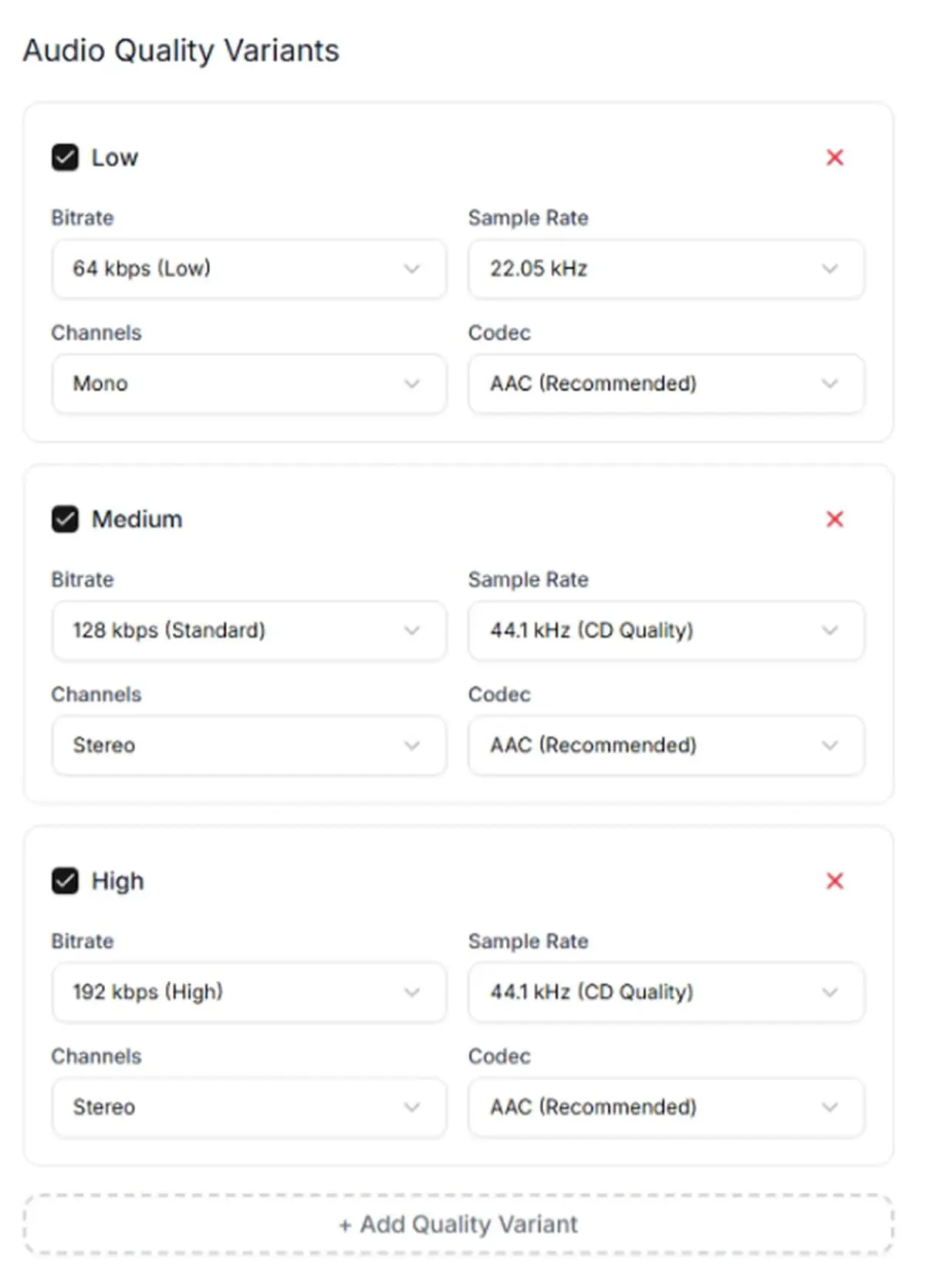926x1288 pixels.
Task: Expand High variant's 44.1 kHz sample rate
Action: [666, 992]
